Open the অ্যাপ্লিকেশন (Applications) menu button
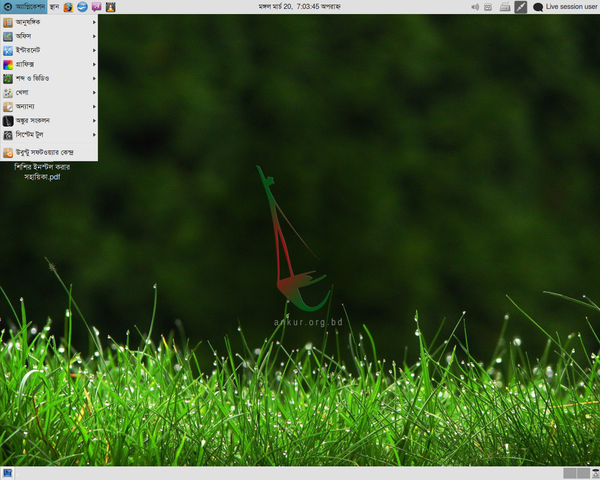 pyautogui.click(x=24, y=7)
